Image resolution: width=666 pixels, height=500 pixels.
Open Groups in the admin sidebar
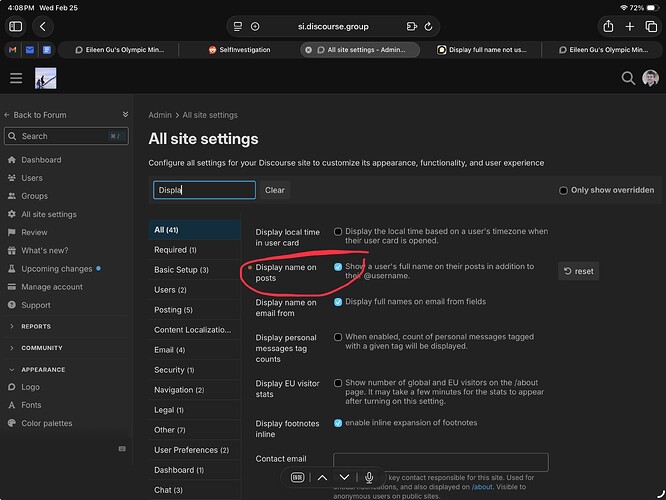[34, 196]
